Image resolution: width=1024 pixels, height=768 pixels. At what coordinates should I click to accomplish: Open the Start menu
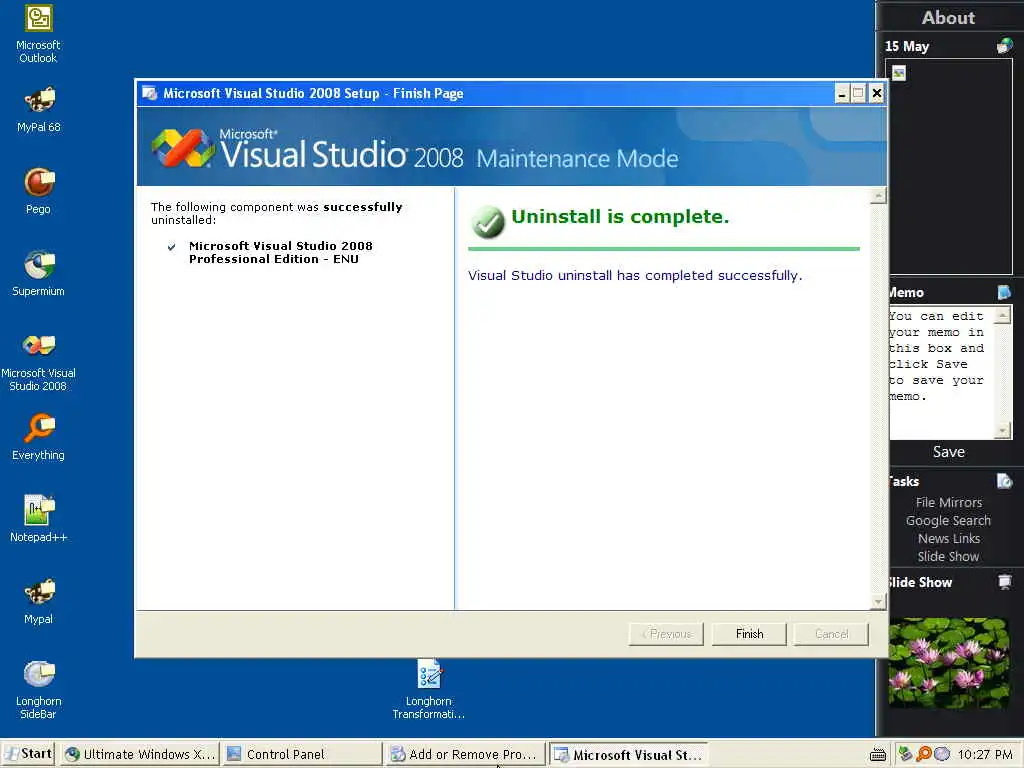click(28, 754)
